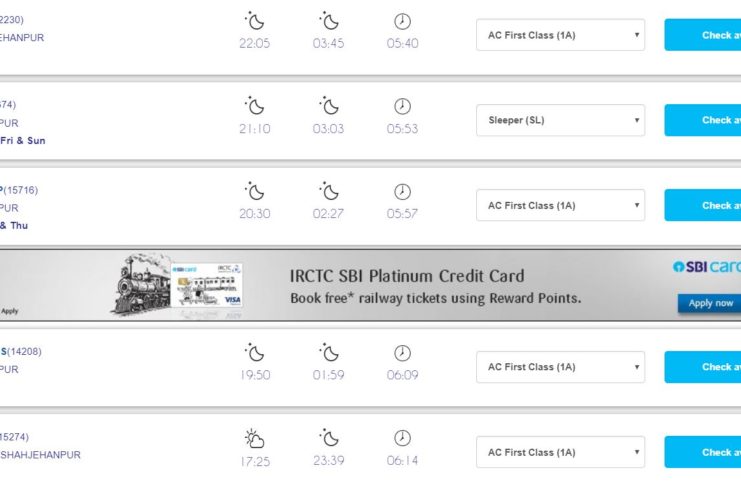Click the arrival moon icon above 23:39
This screenshot has width=741, height=486.
[x=329, y=437]
